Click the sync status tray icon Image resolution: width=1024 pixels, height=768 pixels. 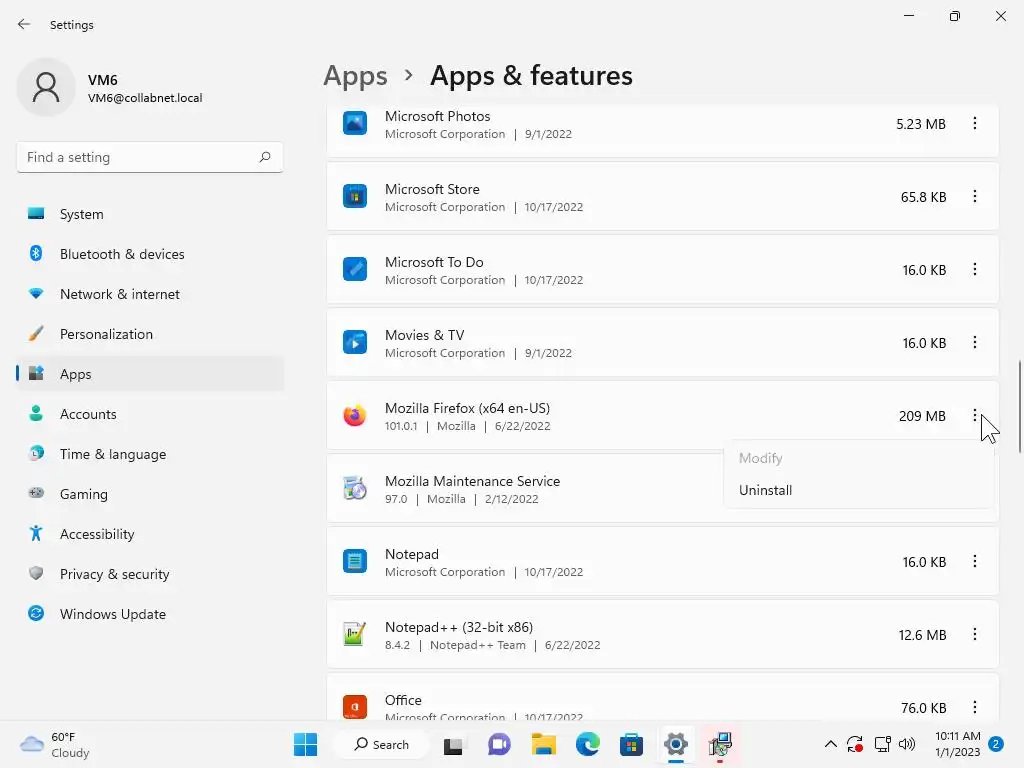coord(855,744)
